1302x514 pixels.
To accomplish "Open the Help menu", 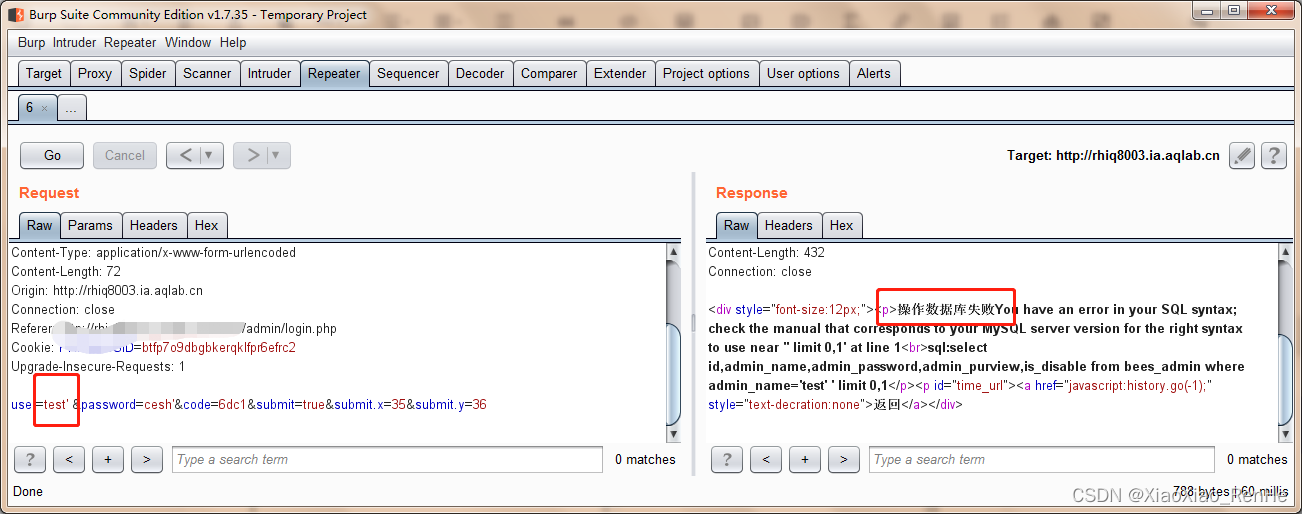I will pos(233,42).
